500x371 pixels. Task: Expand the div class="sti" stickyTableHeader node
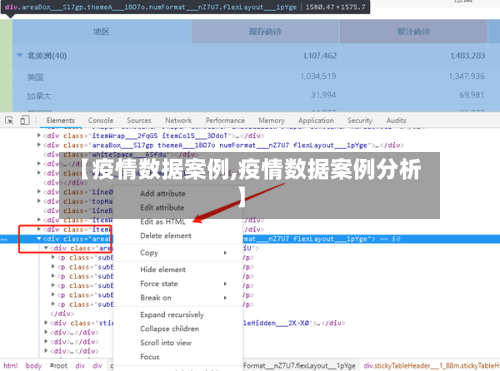click(46, 323)
